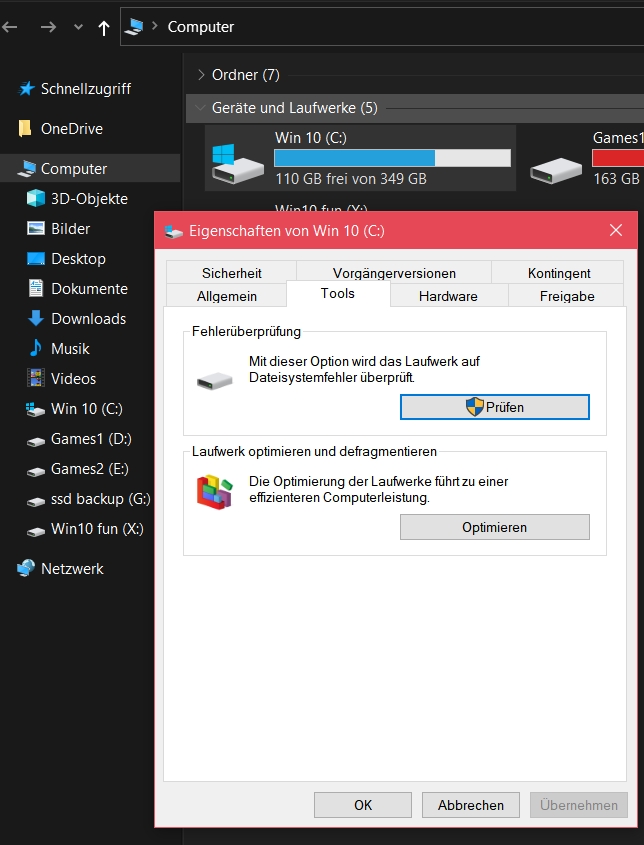Select Schnellzugriff label in sidebar
The width and height of the screenshot is (644, 845).
click(x=86, y=89)
